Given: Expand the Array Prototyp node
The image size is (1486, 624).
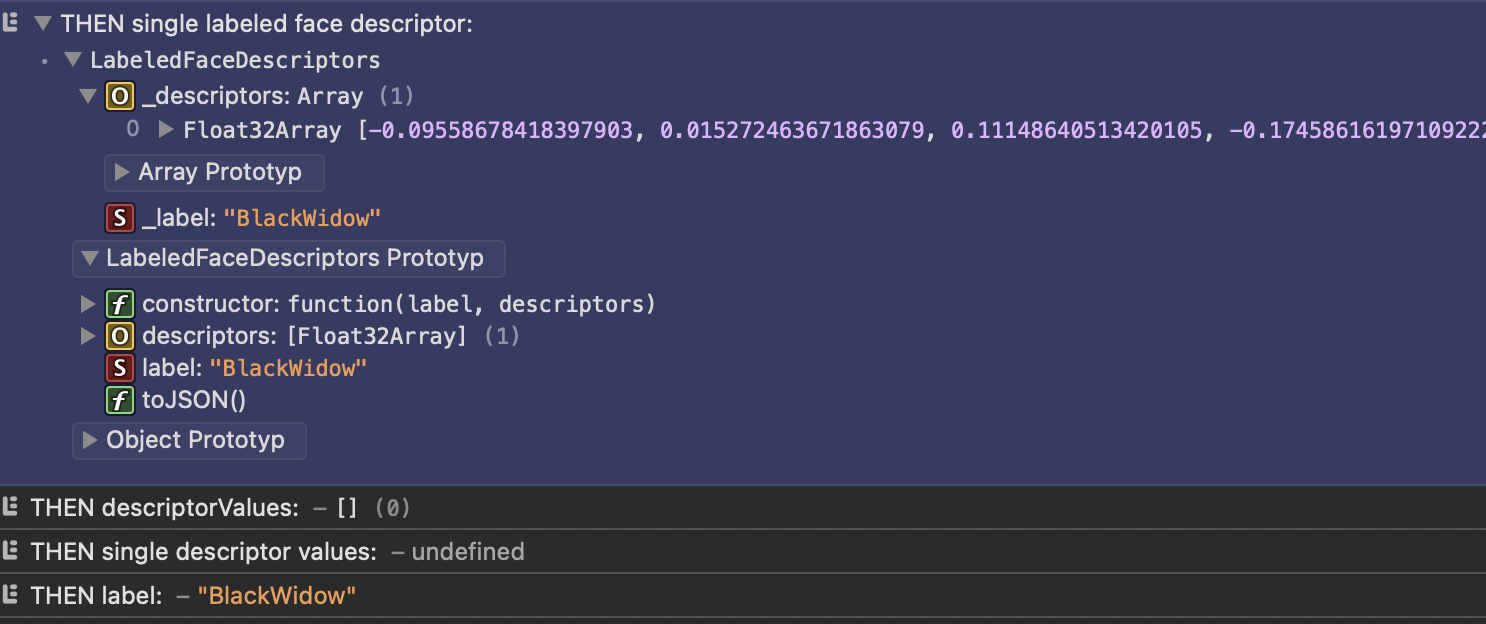Looking at the screenshot, I should tap(123, 172).
